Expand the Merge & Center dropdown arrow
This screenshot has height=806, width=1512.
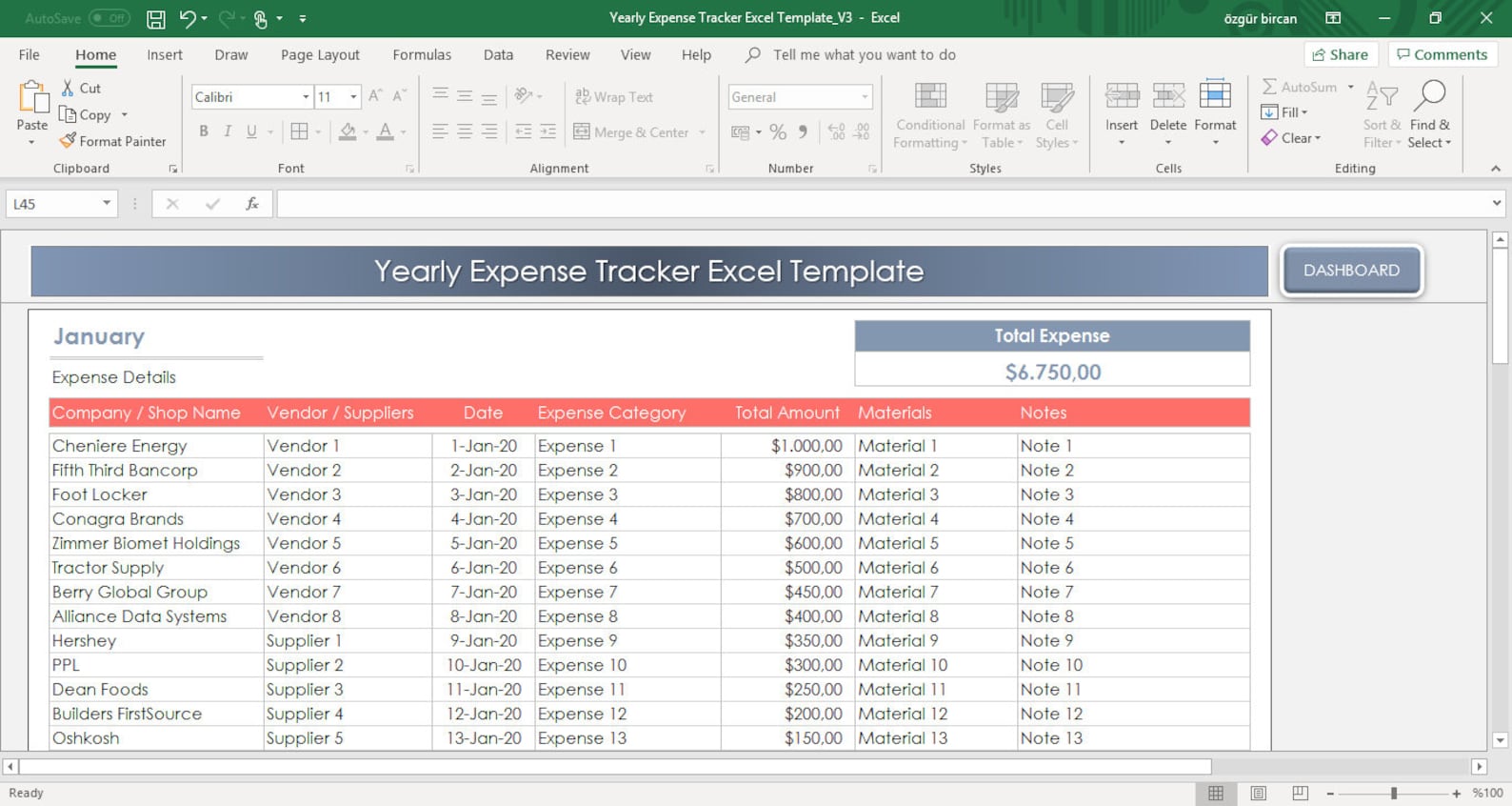pyautogui.click(x=703, y=132)
